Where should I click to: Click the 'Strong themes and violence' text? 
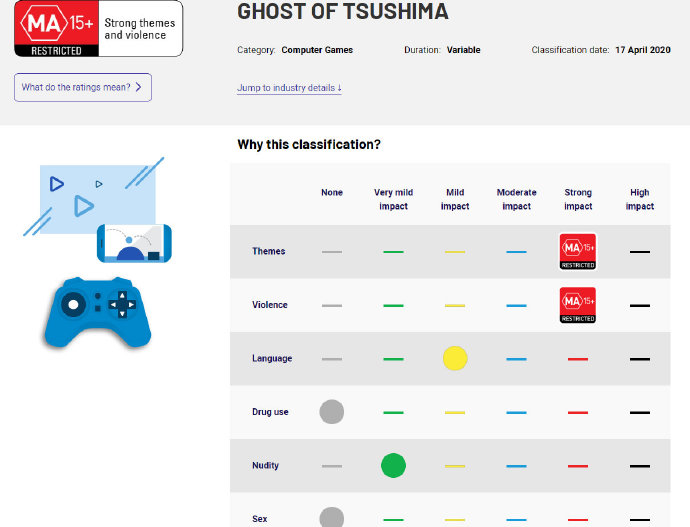[x=139, y=29]
